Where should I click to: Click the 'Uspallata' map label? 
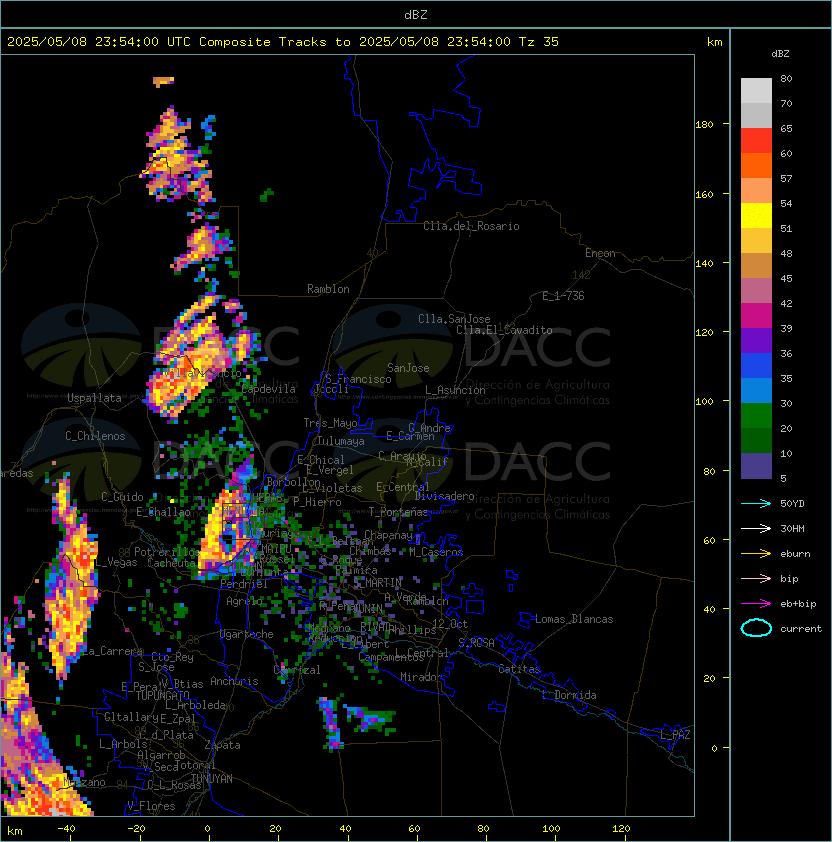point(94,398)
